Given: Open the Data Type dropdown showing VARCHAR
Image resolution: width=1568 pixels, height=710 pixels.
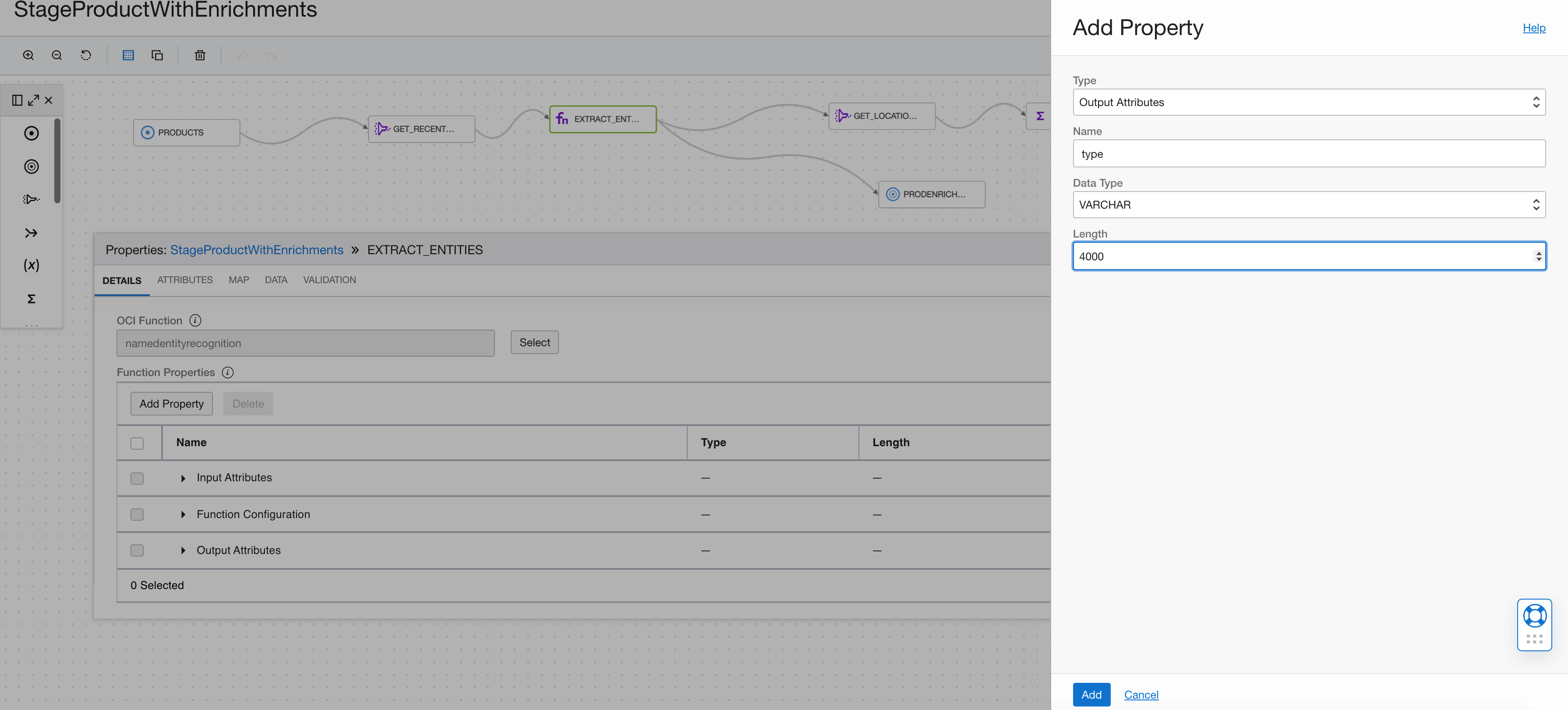Looking at the screenshot, I should 1309,205.
